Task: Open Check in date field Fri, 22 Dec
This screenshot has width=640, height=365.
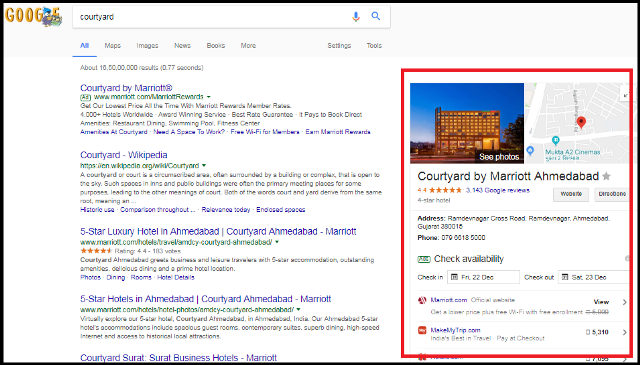Action: pyautogui.click(x=484, y=277)
